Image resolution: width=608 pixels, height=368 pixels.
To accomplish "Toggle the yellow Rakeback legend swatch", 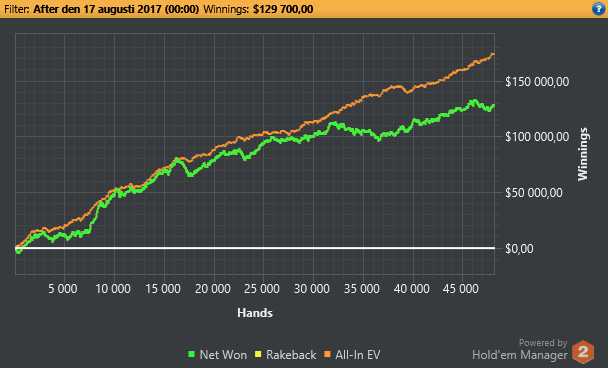I will (x=258, y=354).
